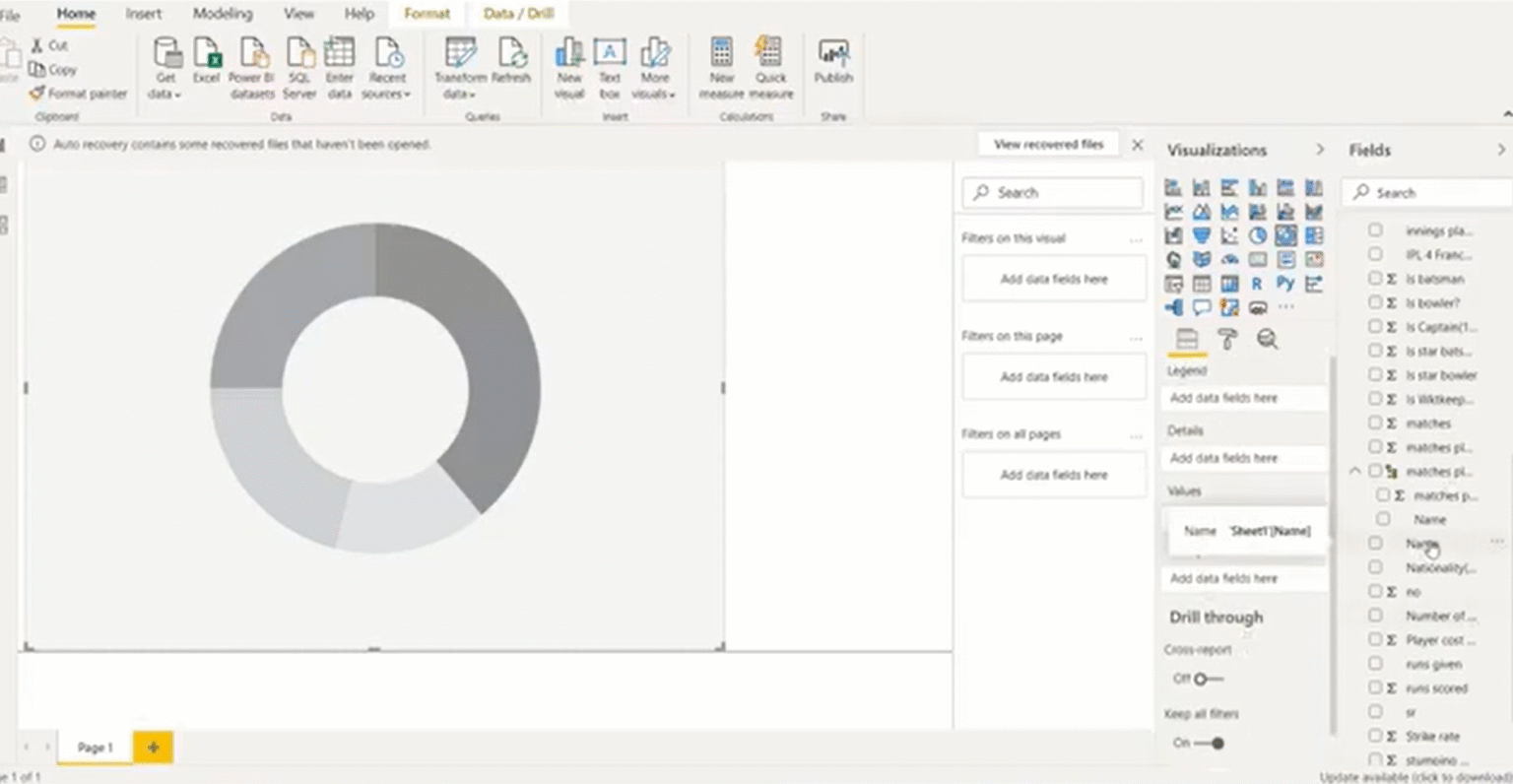Click the View recovered files button
This screenshot has width=1513, height=784.
tap(1048, 144)
